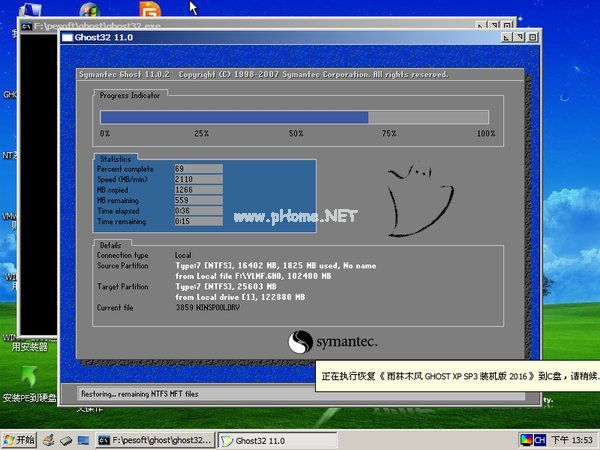Click the system clock showing 13:53
Viewport: 600px width, 450px height.
tap(572, 440)
